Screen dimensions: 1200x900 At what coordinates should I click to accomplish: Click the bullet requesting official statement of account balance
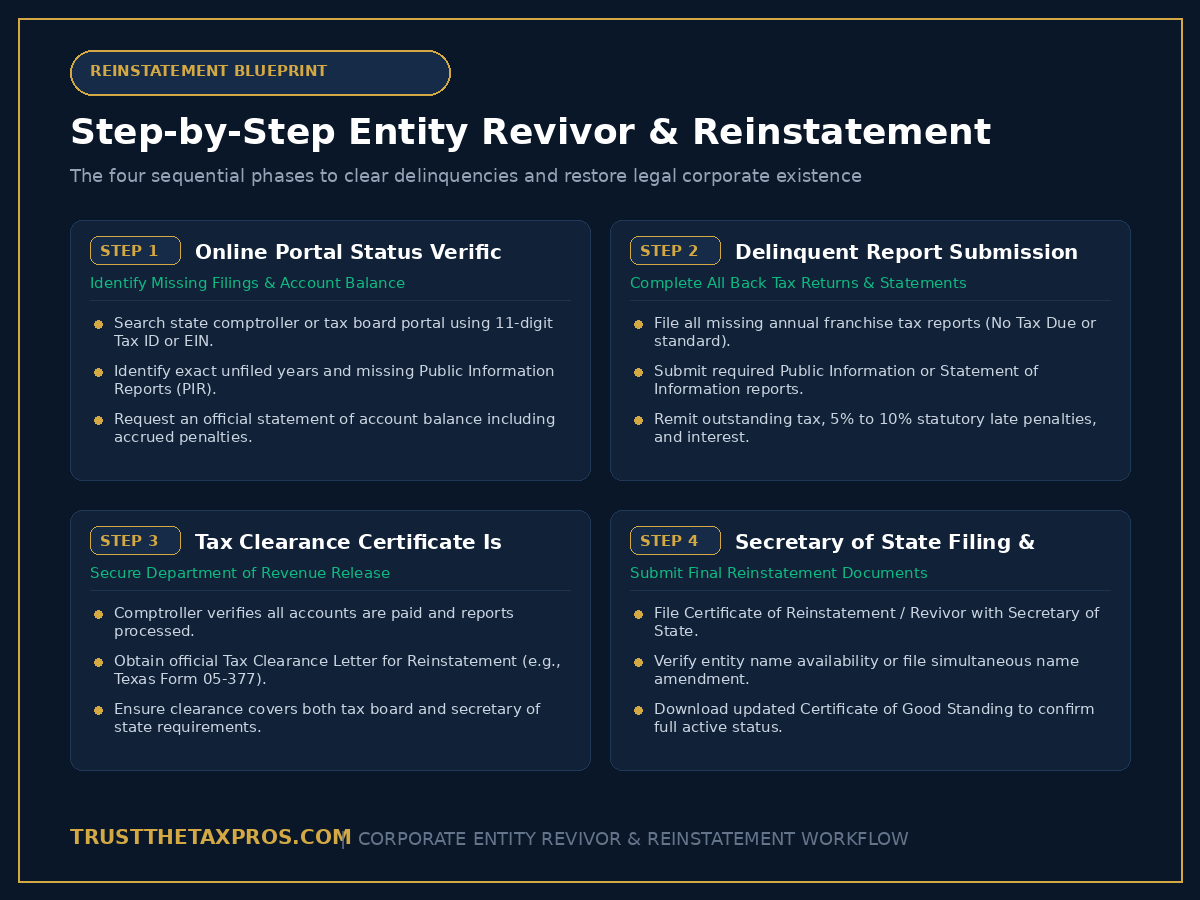334,428
